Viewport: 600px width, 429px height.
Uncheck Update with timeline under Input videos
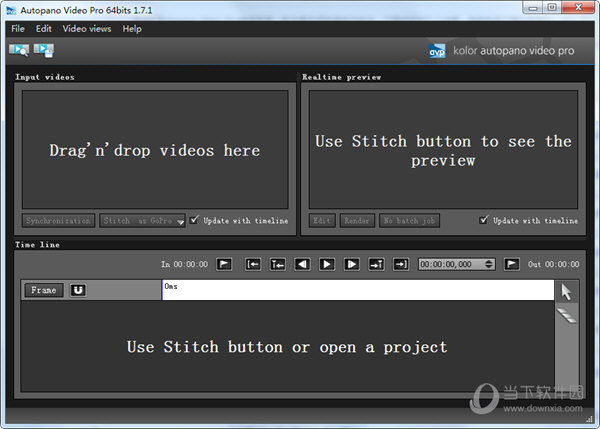[194, 220]
